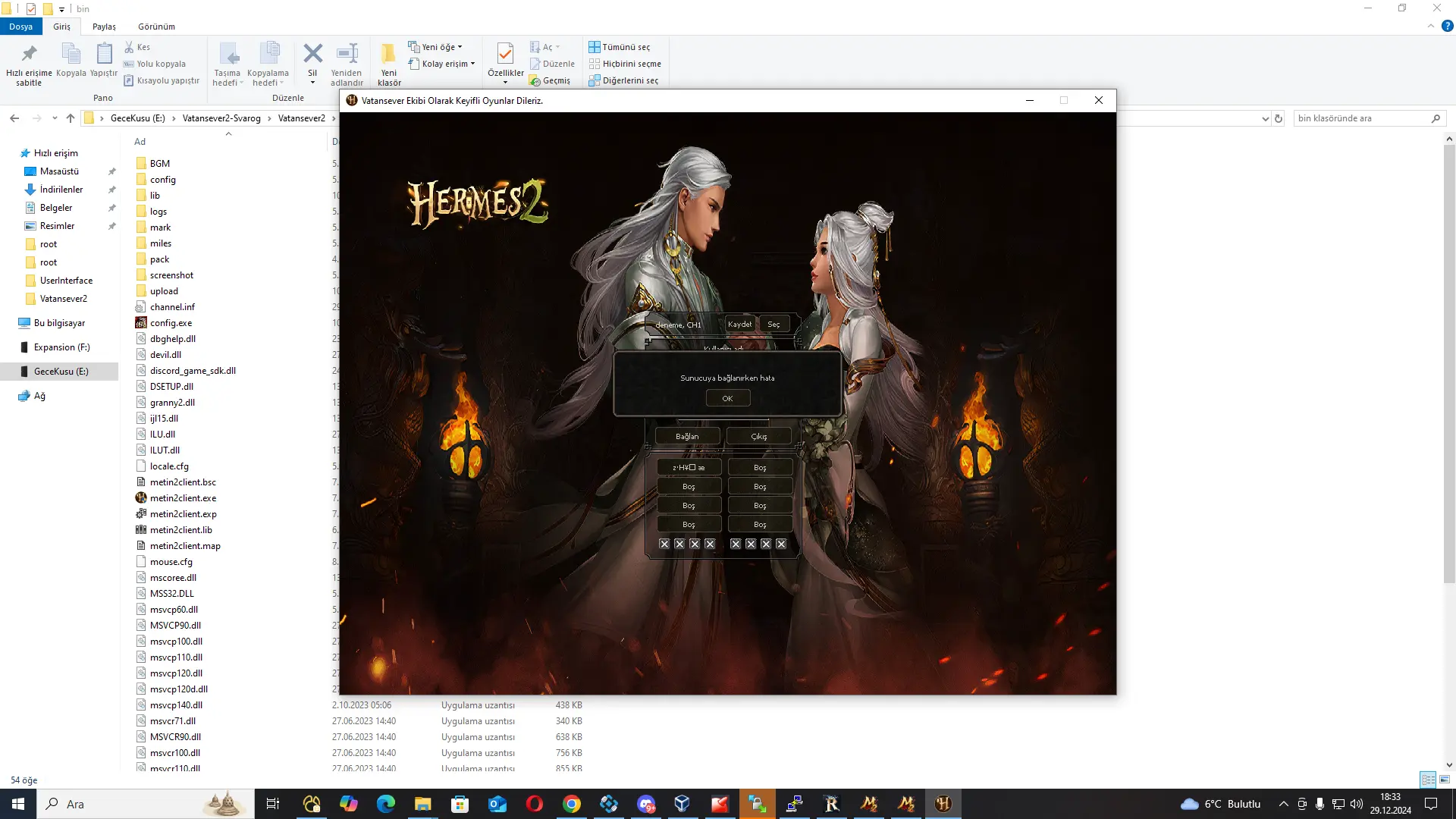Expand the Aç dropdown arrow in ribbon
The image size is (1456, 819).
[557, 47]
